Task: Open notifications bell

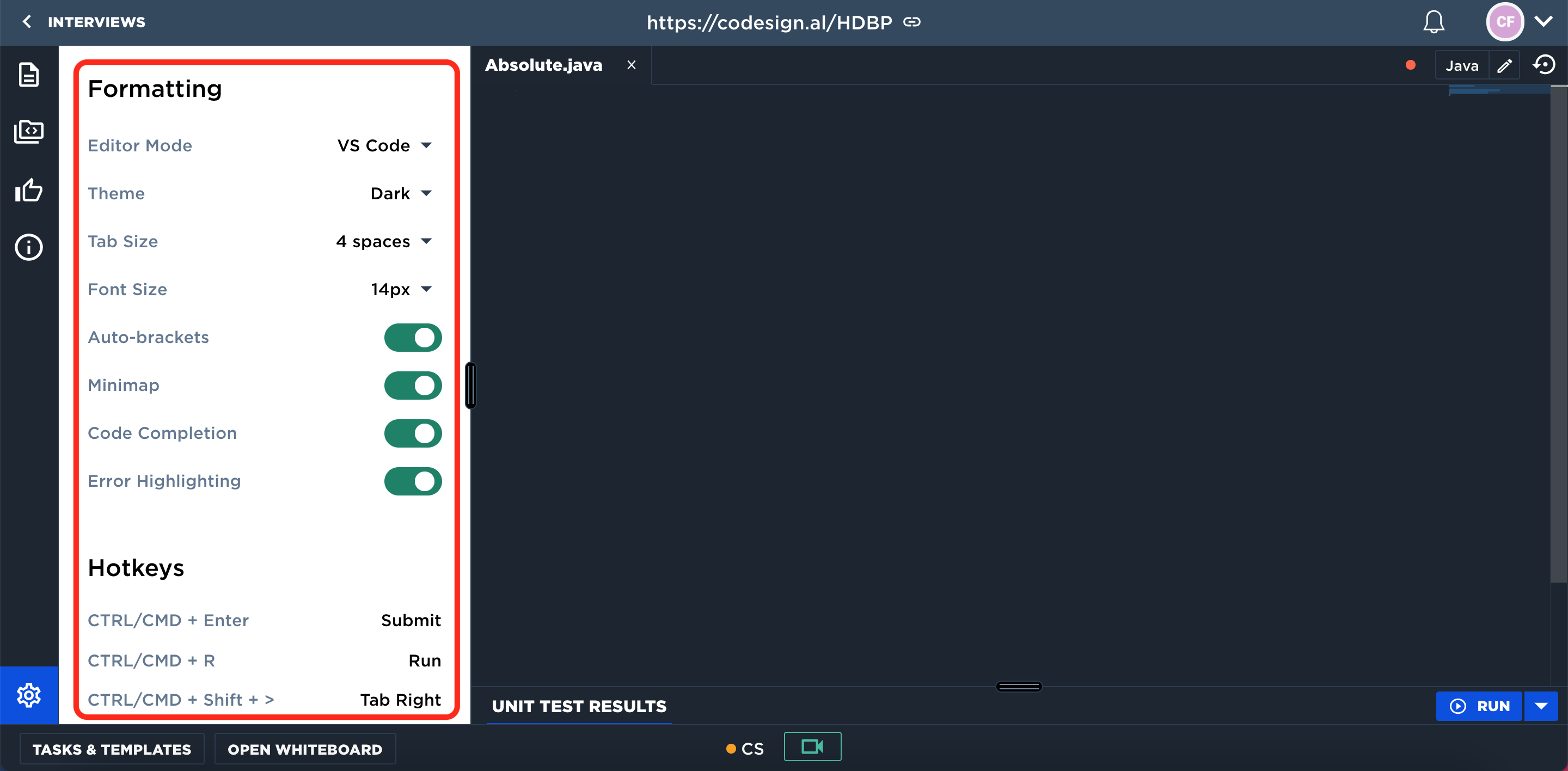Action: pyautogui.click(x=1434, y=22)
